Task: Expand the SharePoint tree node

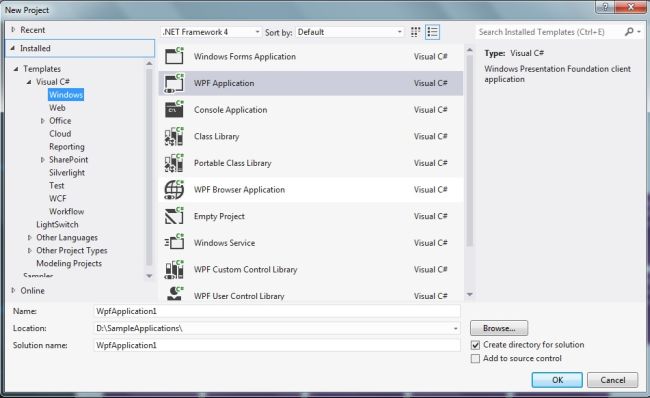Action: (43, 160)
